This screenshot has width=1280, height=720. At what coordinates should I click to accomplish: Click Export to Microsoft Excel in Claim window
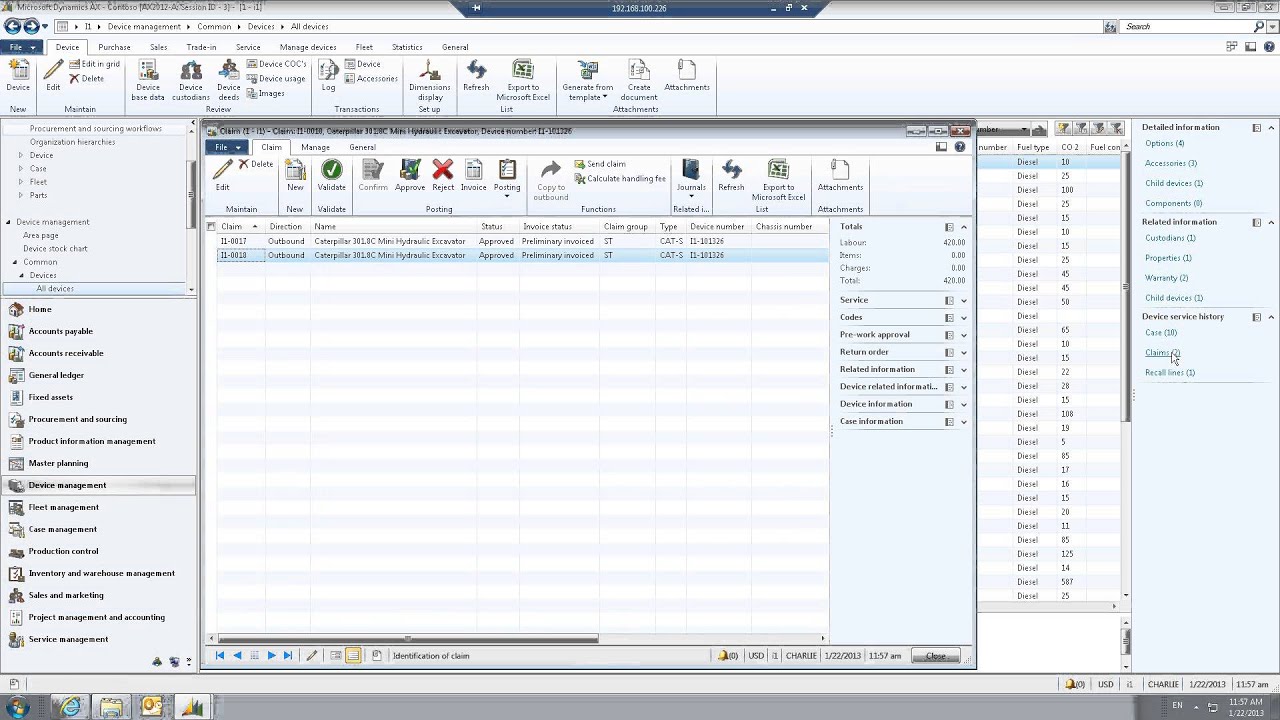pos(779,180)
